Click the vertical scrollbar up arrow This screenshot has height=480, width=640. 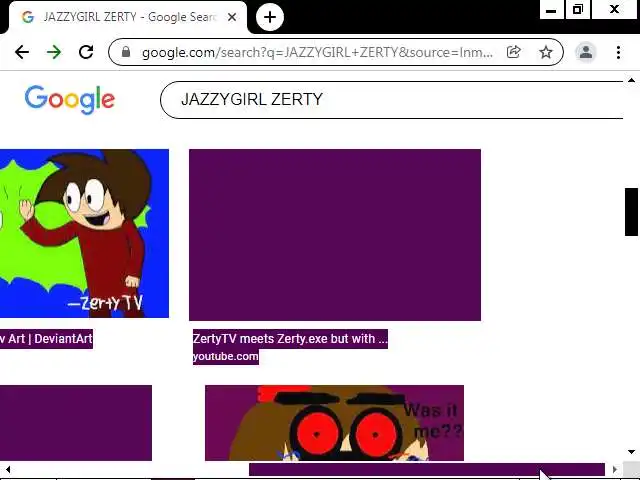pos(631,80)
